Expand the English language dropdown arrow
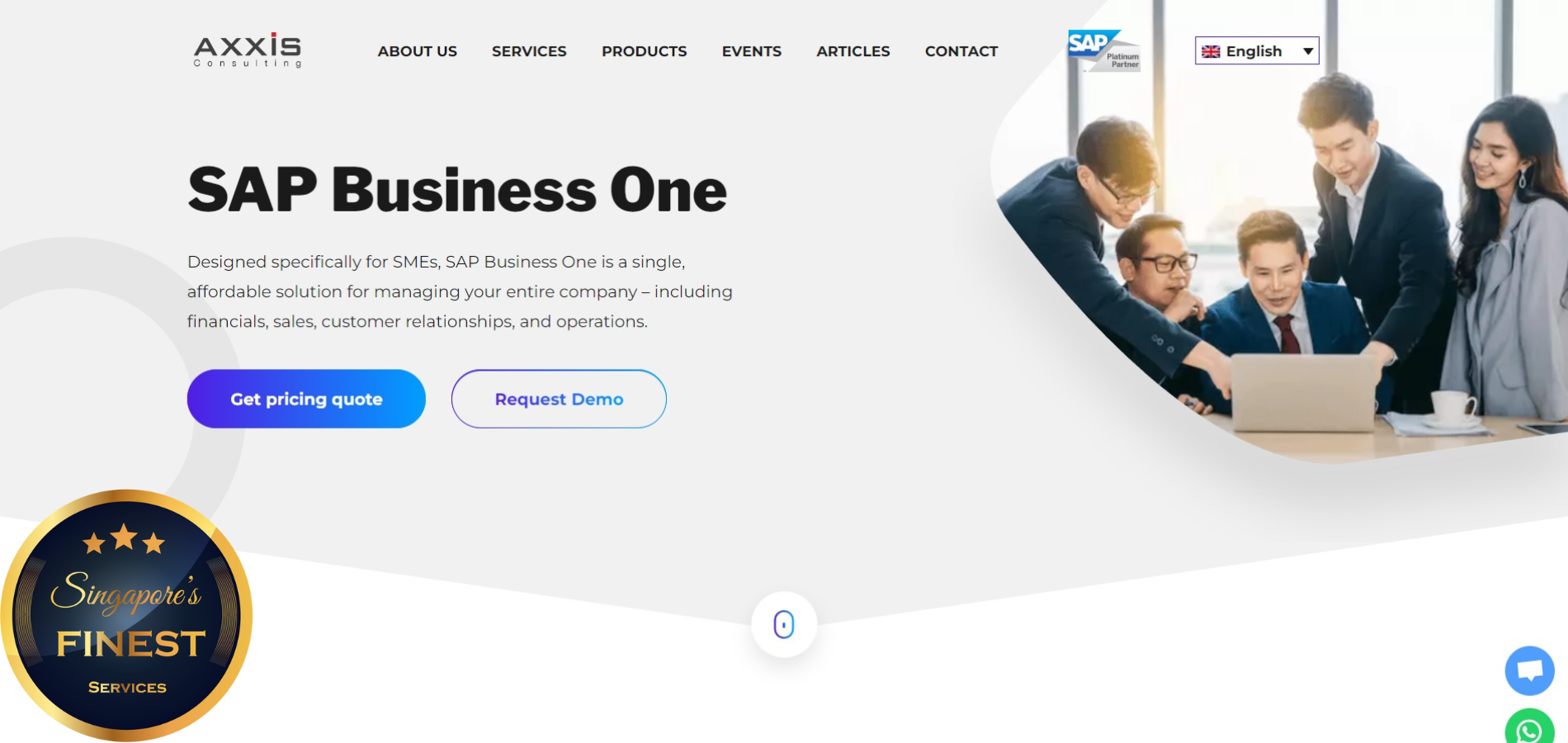Image resolution: width=1568 pixels, height=743 pixels. click(x=1308, y=51)
